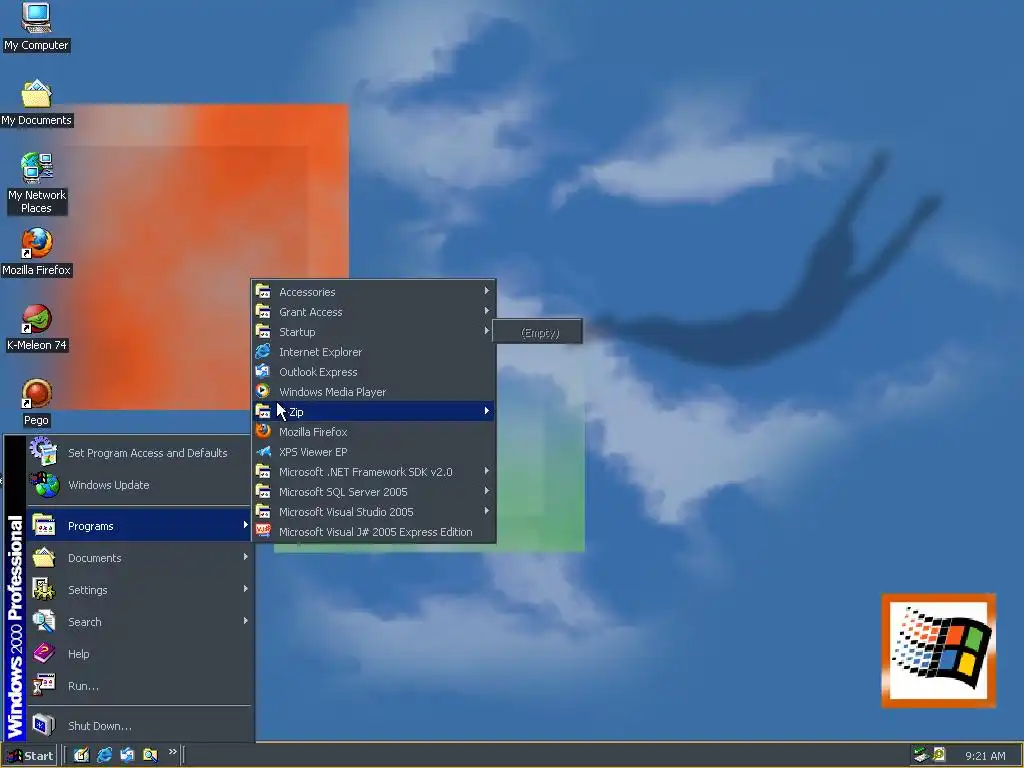Select Programs in the Start menu

[139, 526]
